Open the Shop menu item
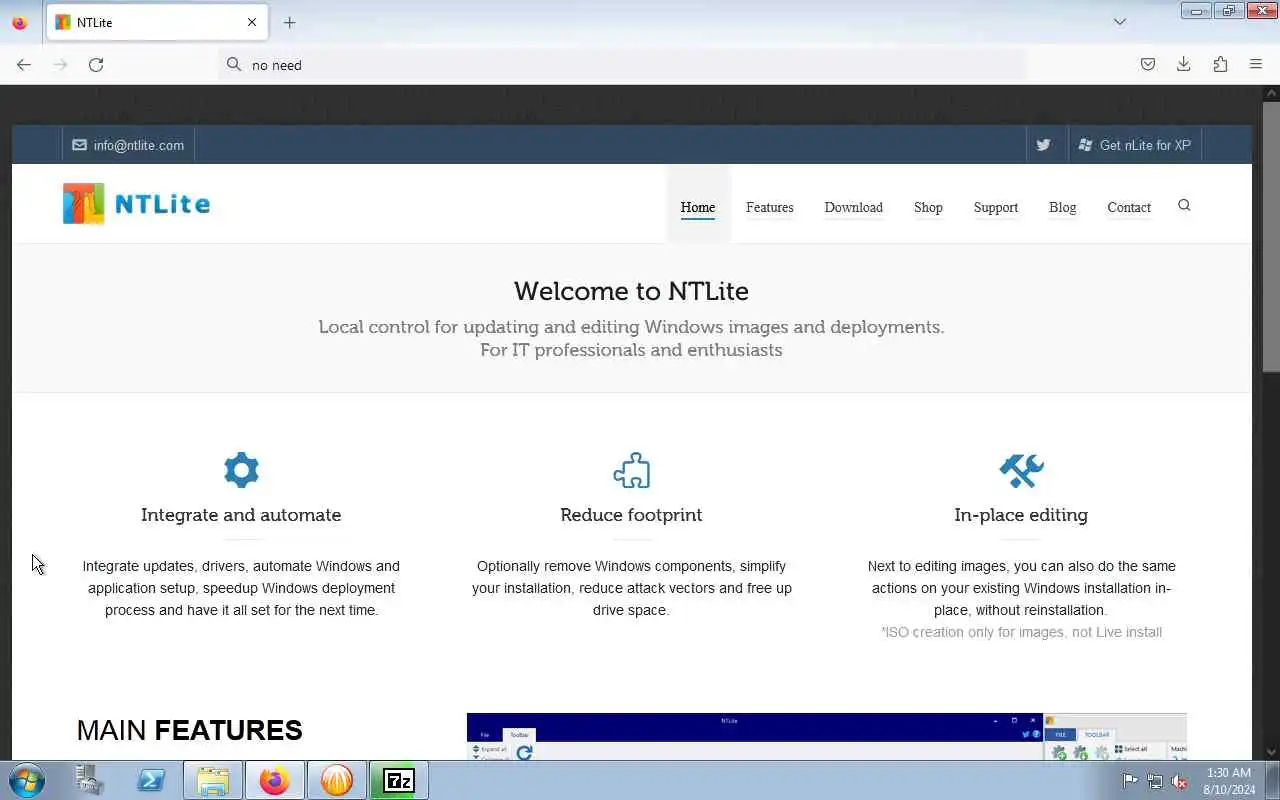 [928, 207]
